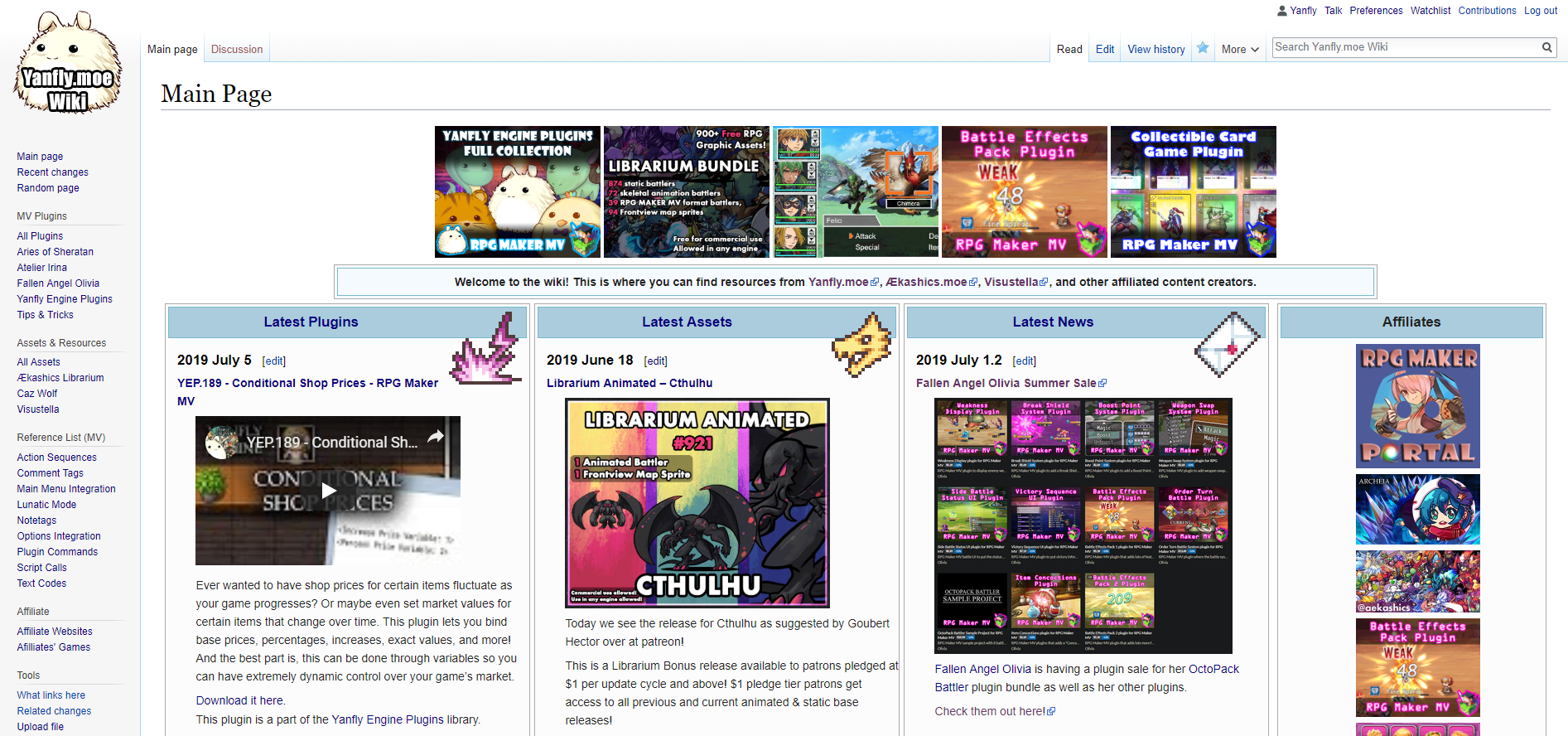Click the Yanfly.moe Wiki logo
The height and width of the screenshot is (736, 1568).
coord(69,63)
